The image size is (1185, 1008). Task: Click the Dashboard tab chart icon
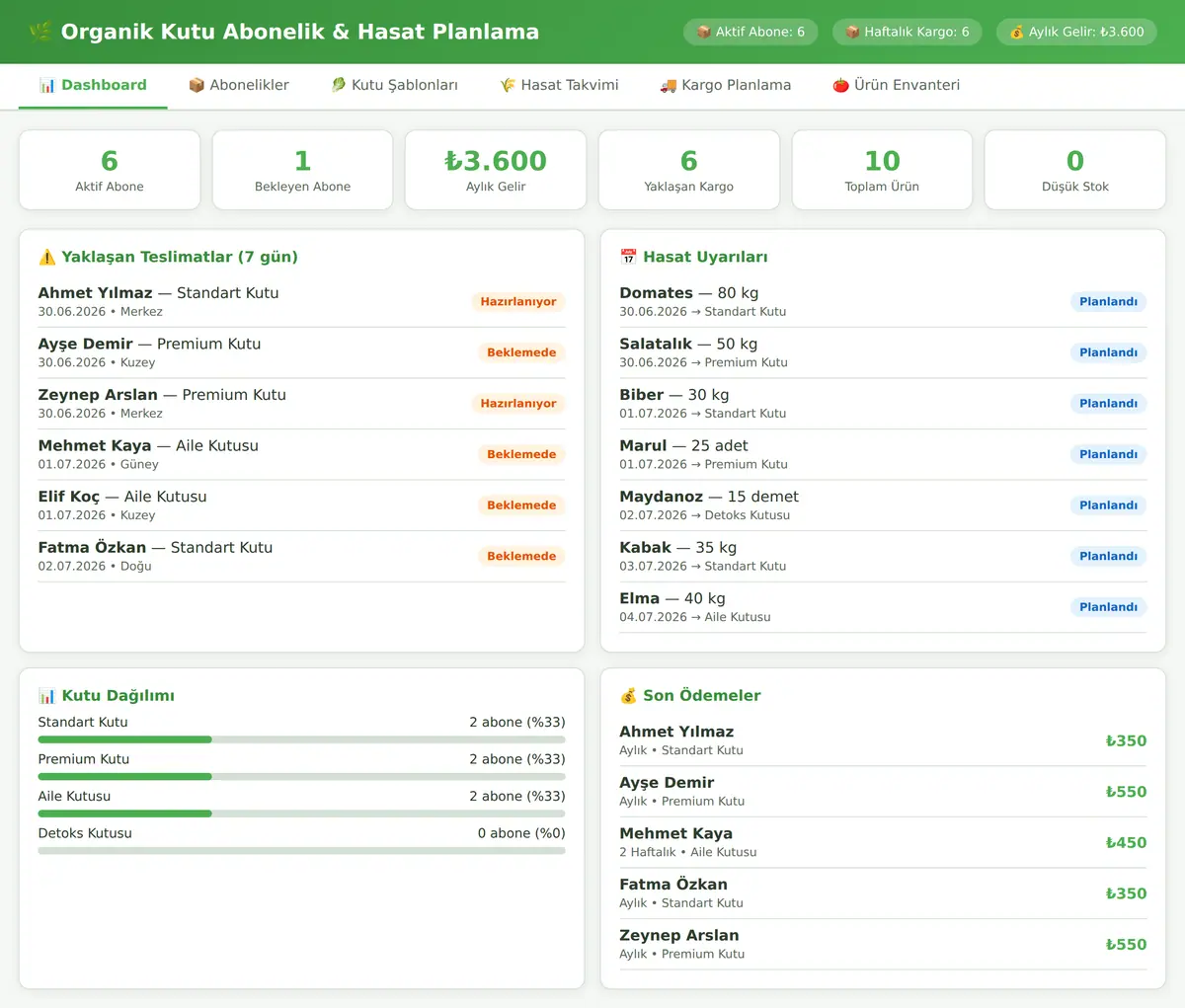tap(46, 85)
